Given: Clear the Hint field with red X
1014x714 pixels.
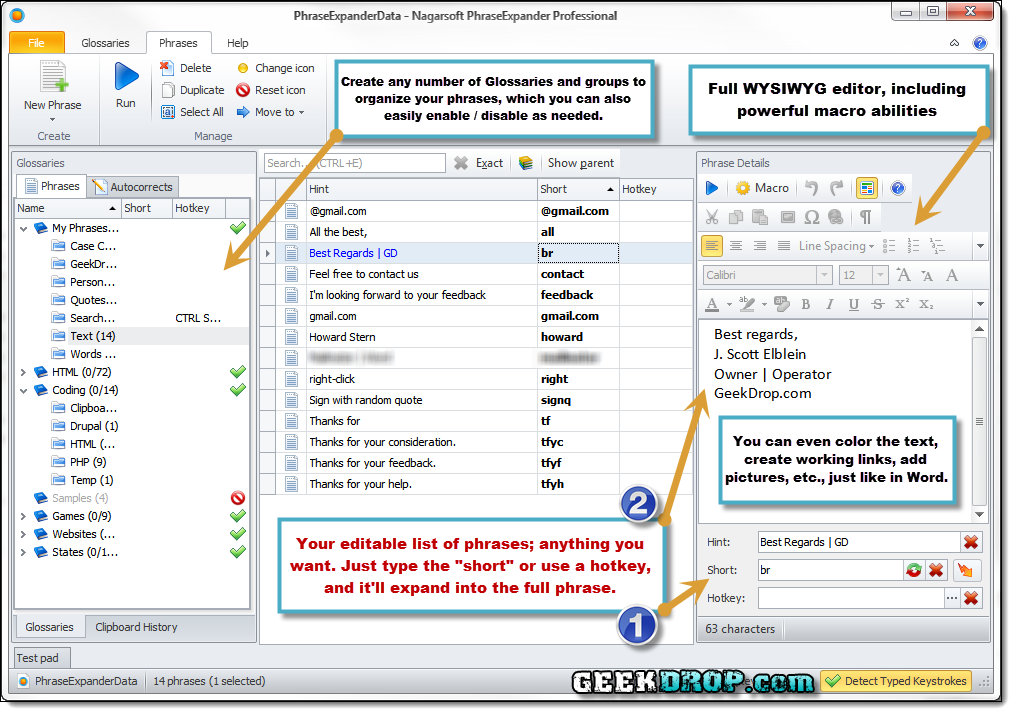Looking at the screenshot, I should [x=971, y=542].
